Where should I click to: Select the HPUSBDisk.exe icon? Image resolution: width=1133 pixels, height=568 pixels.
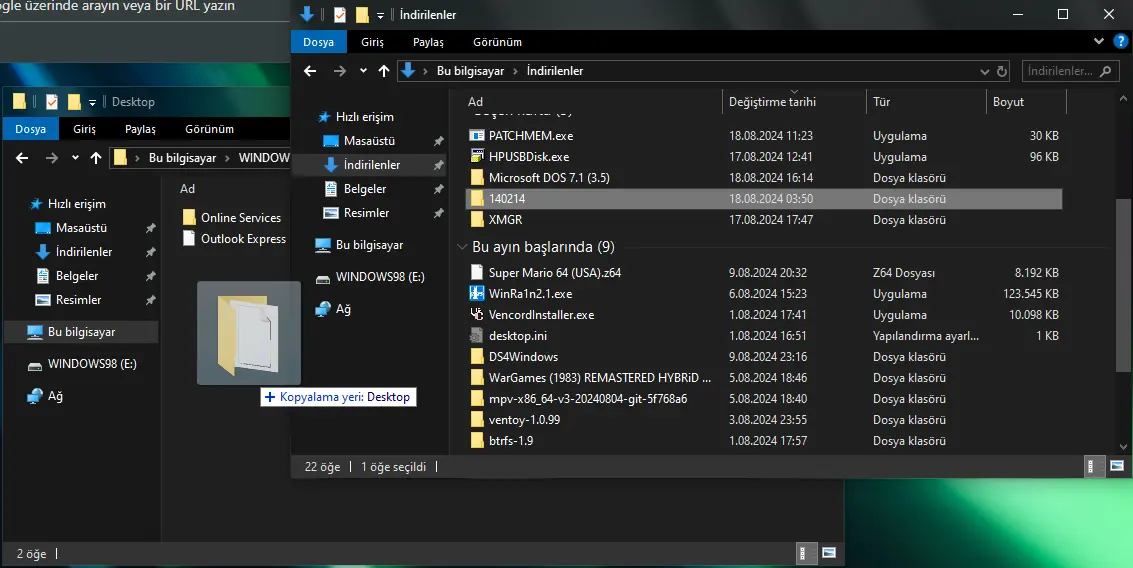(x=477, y=156)
